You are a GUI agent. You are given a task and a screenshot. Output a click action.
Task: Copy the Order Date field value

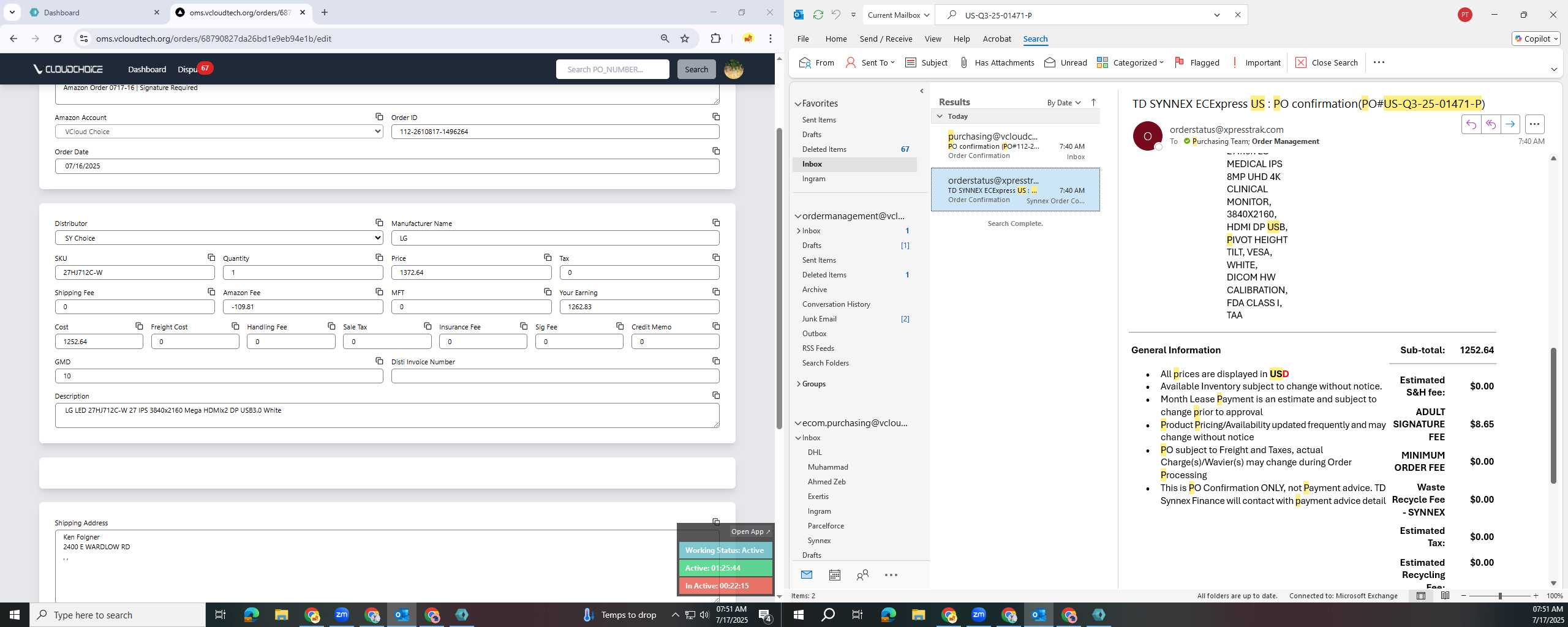[x=715, y=151]
